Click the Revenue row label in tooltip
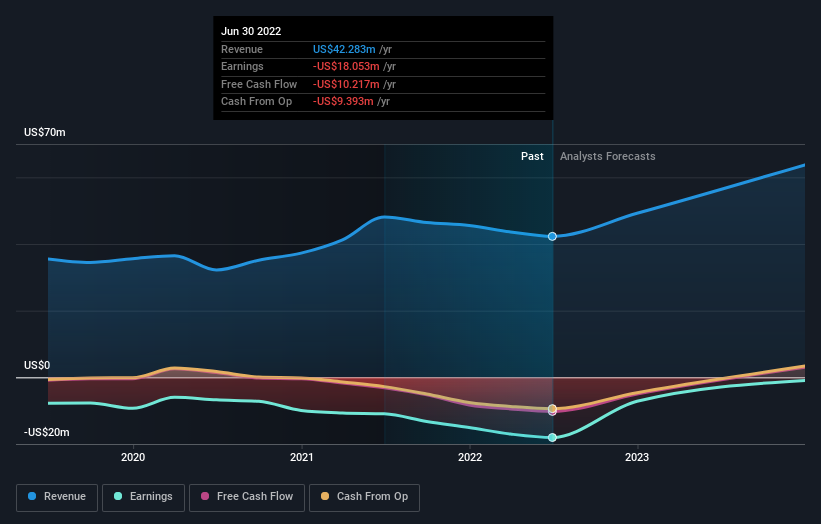The image size is (821, 524). (242, 49)
